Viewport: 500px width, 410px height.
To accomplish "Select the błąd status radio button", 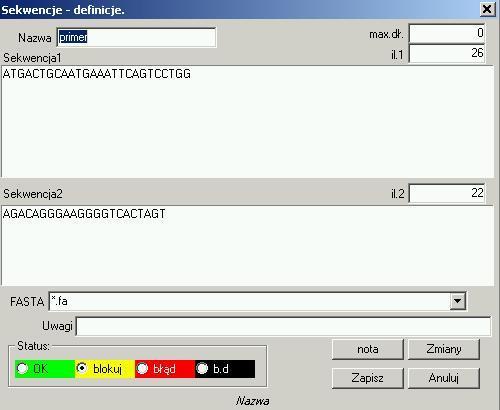I will tap(142, 368).
